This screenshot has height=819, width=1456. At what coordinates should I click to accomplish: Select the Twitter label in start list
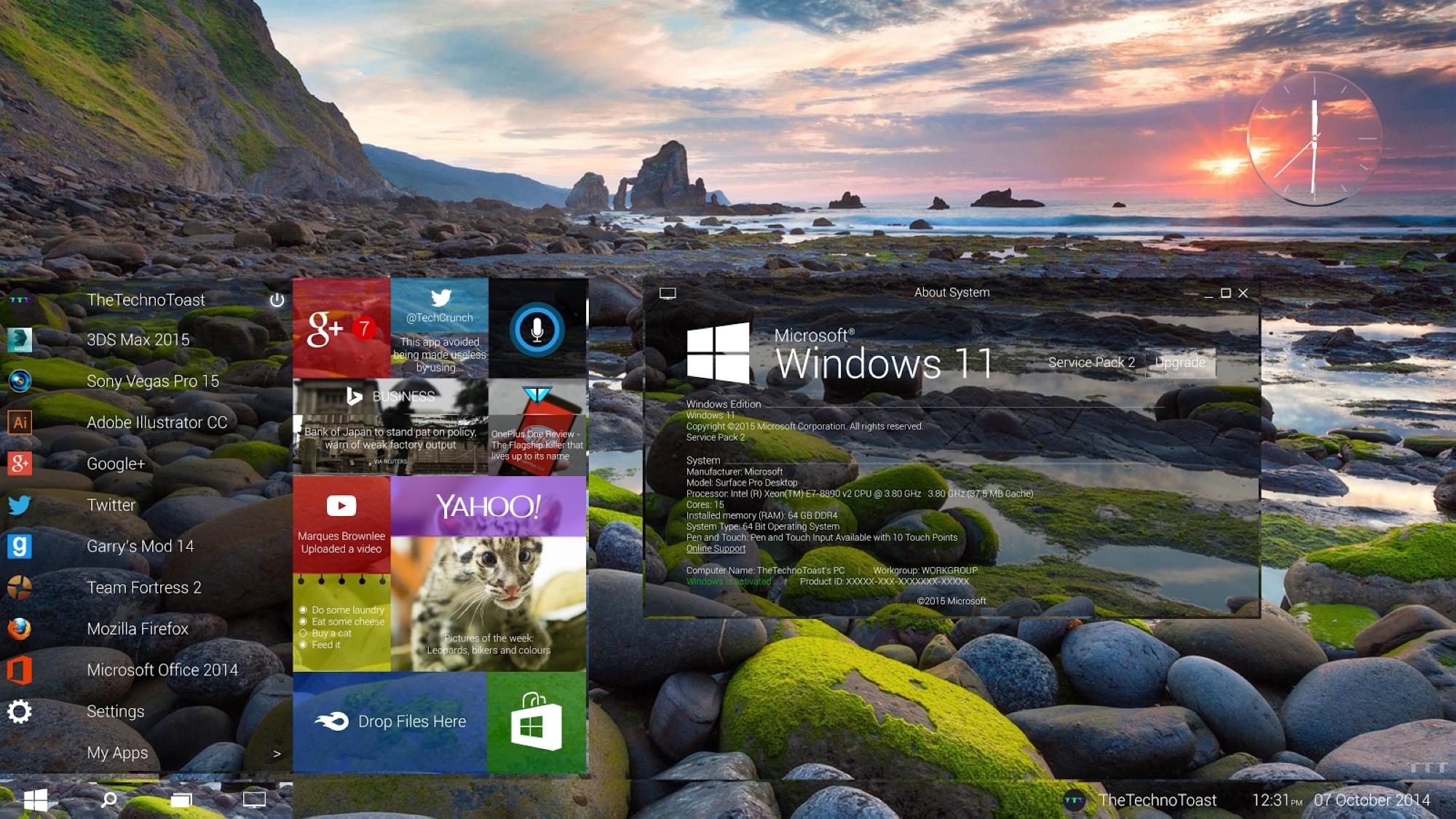[111, 505]
